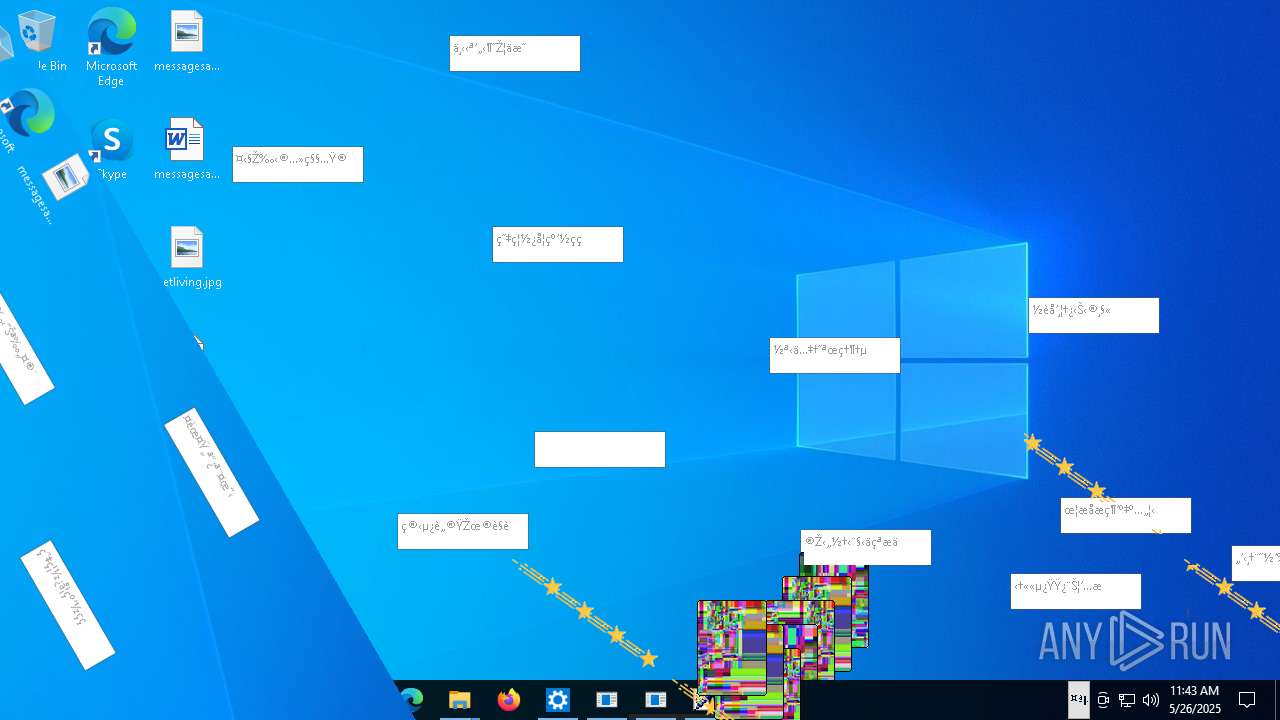Open the volume speaker tray icon
This screenshot has width=1280, height=720.
1151,700
